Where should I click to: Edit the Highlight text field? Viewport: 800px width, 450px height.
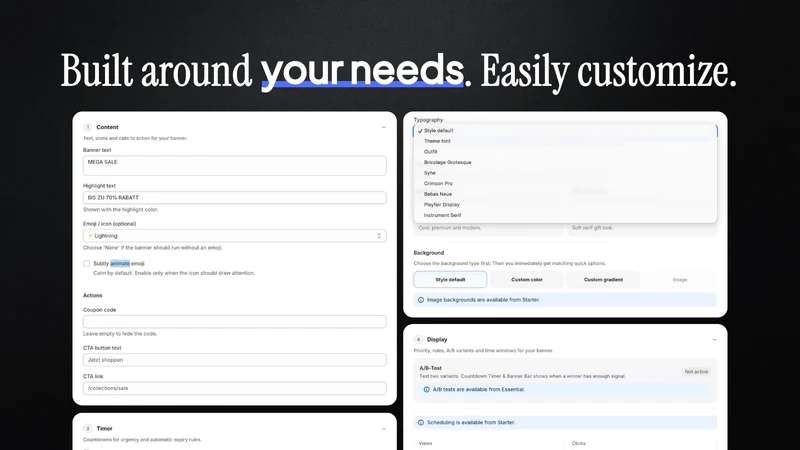click(x=235, y=197)
